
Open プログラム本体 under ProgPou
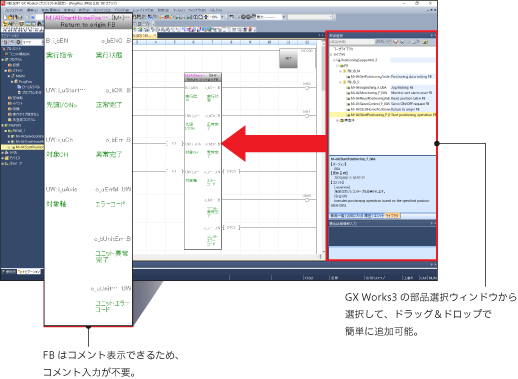point(30,92)
